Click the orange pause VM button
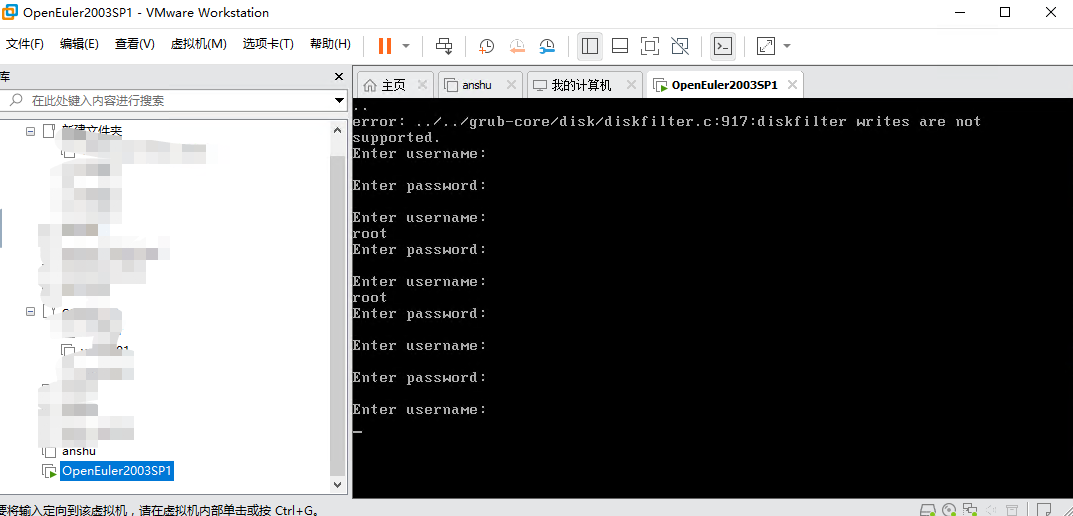1073x516 pixels. click(385, 45)
